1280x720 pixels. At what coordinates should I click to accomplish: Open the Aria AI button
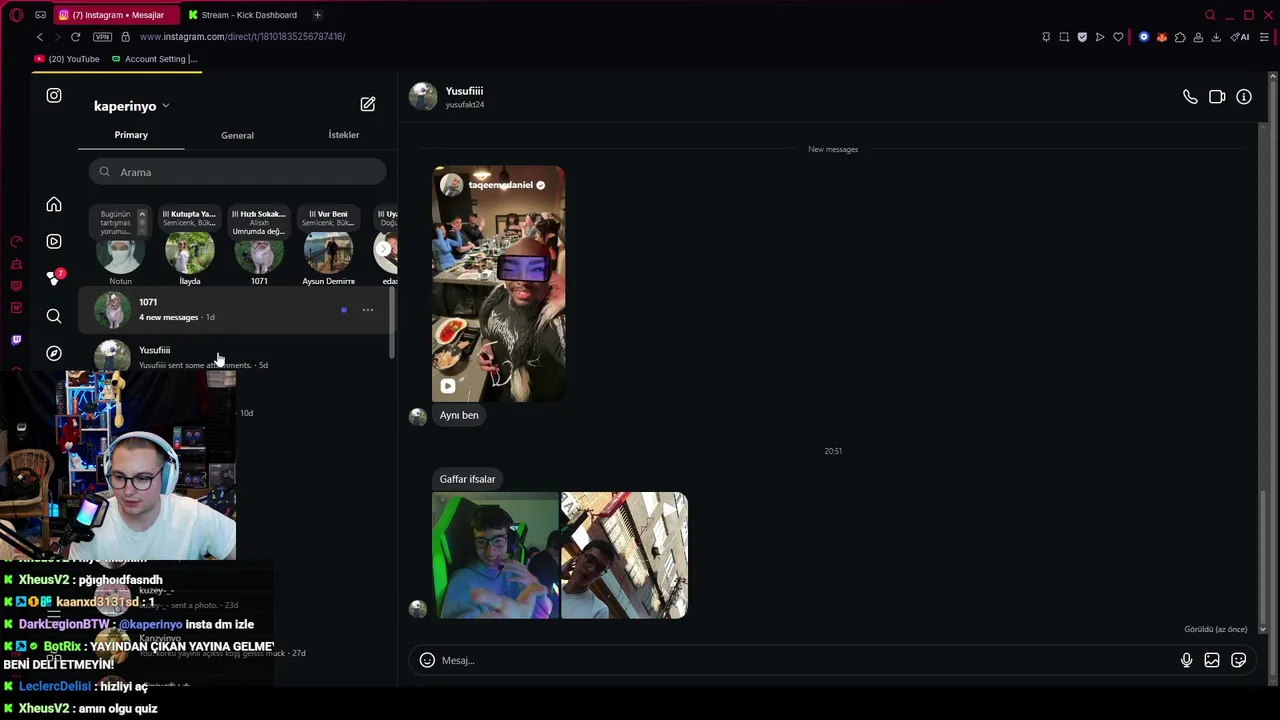click(x=1241, y=37)
